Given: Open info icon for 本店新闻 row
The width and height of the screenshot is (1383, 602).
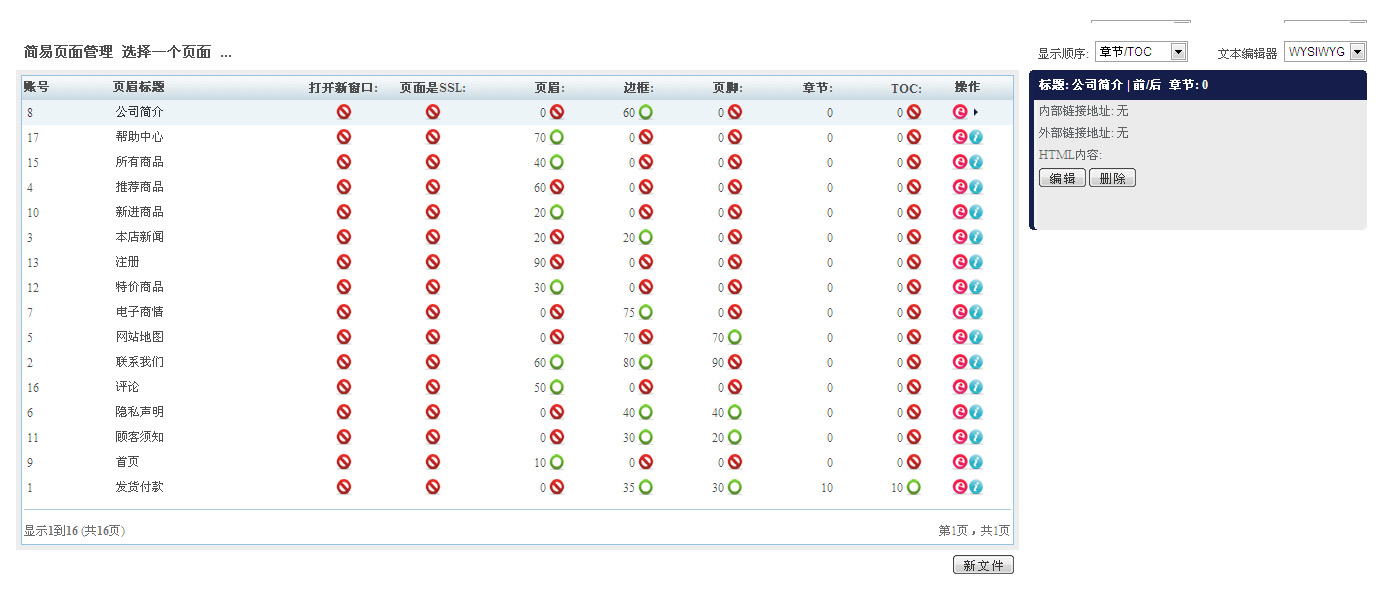Looking at the screenshot, I should 976,237.
